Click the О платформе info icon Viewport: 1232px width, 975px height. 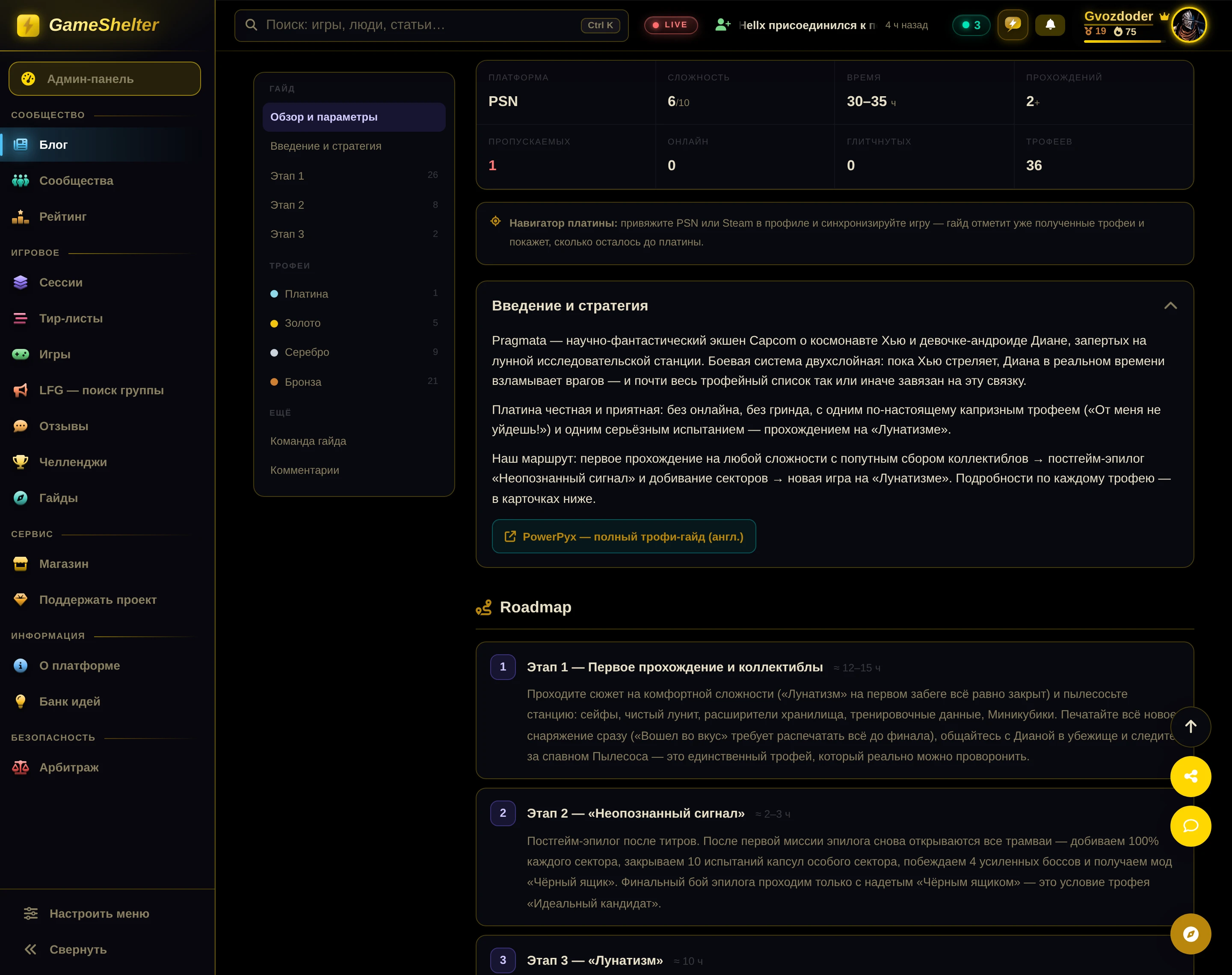[x=21, y=665]
